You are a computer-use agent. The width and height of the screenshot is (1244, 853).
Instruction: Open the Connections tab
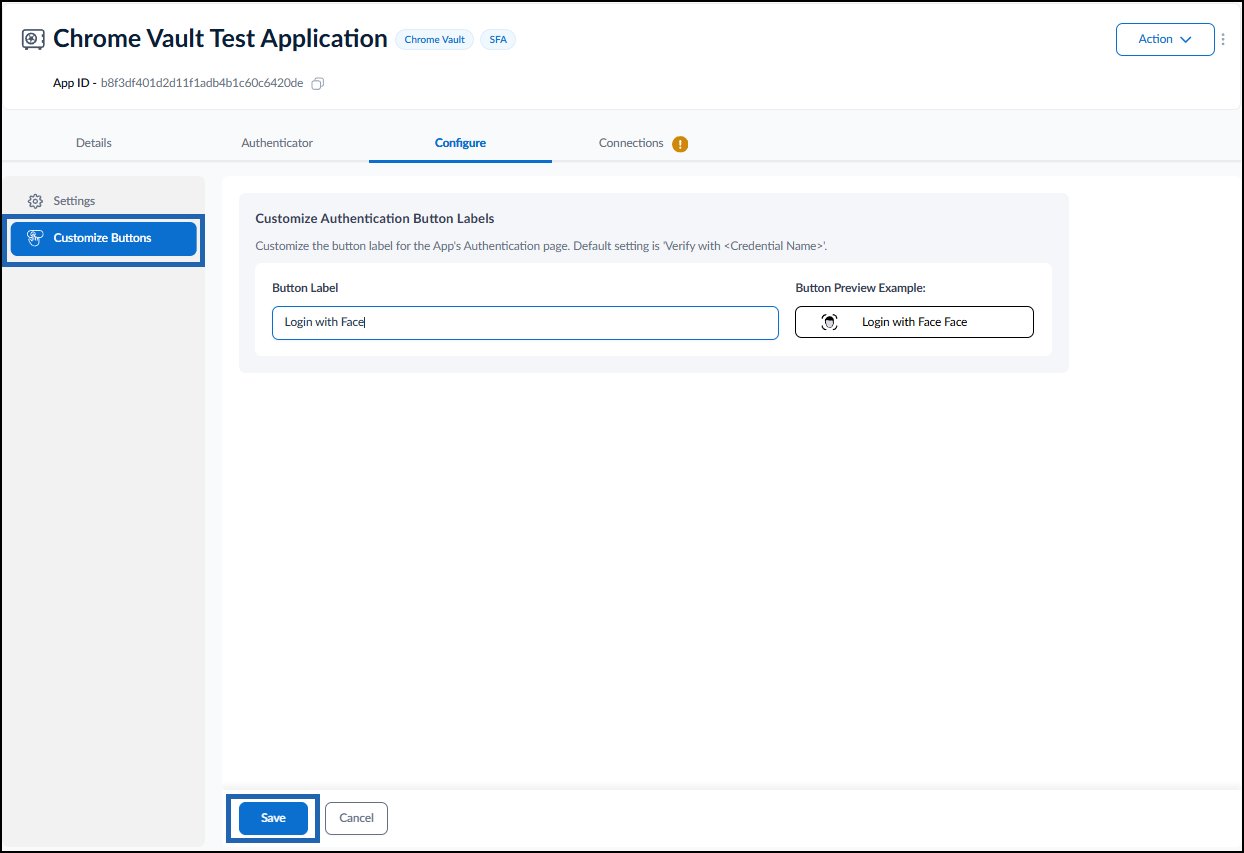tap(631, 143)
